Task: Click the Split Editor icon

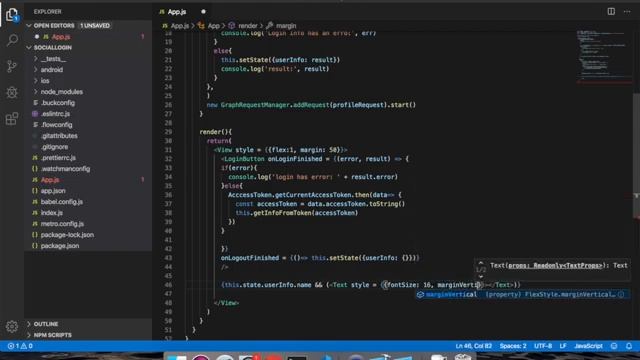Action: [611, 11]
